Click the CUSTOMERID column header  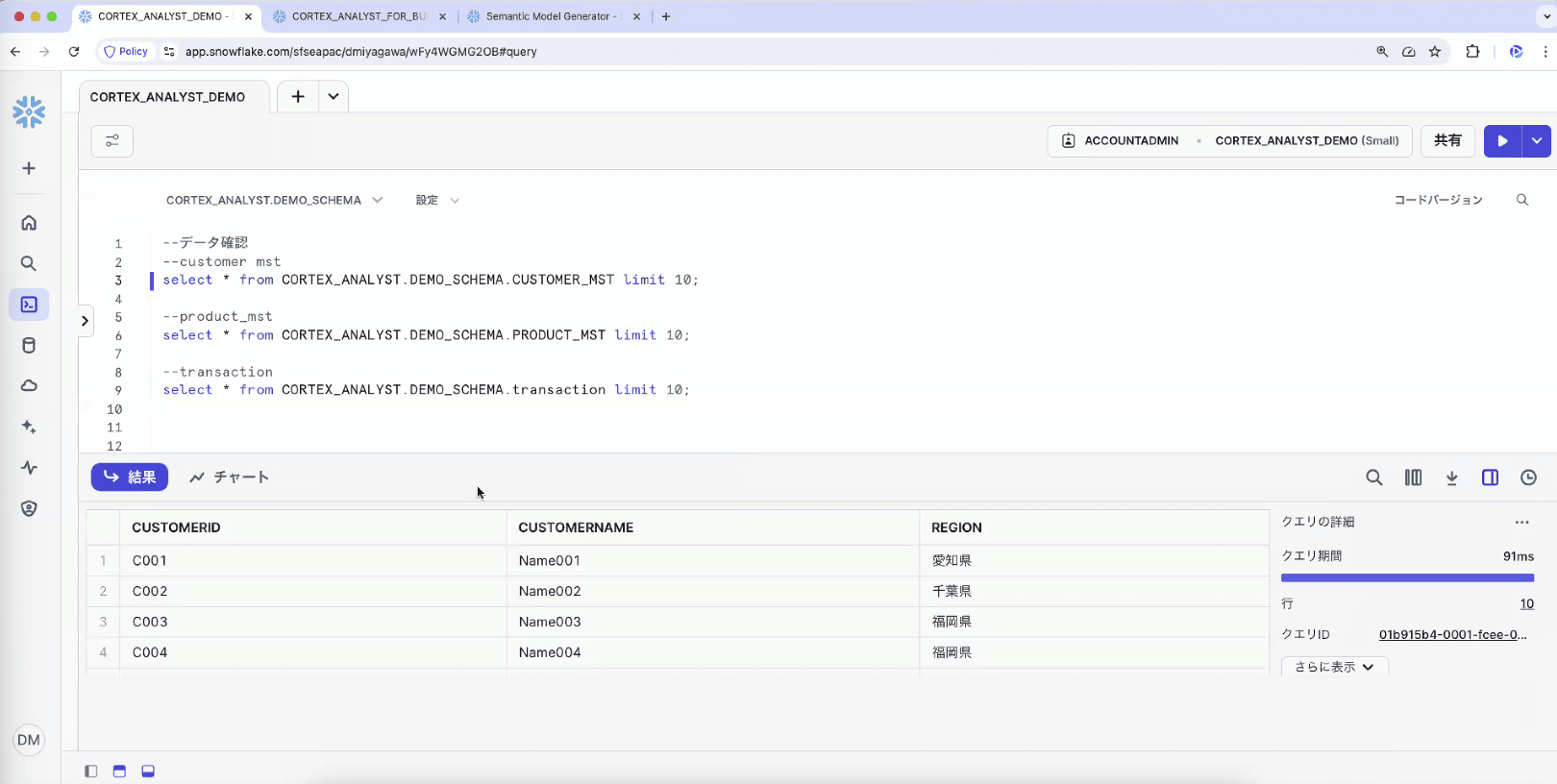[x=312, y=527]
